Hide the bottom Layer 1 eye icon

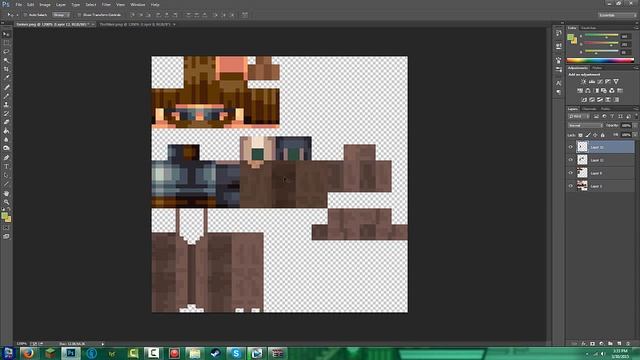pyautogui.click(x=571, y=186)
